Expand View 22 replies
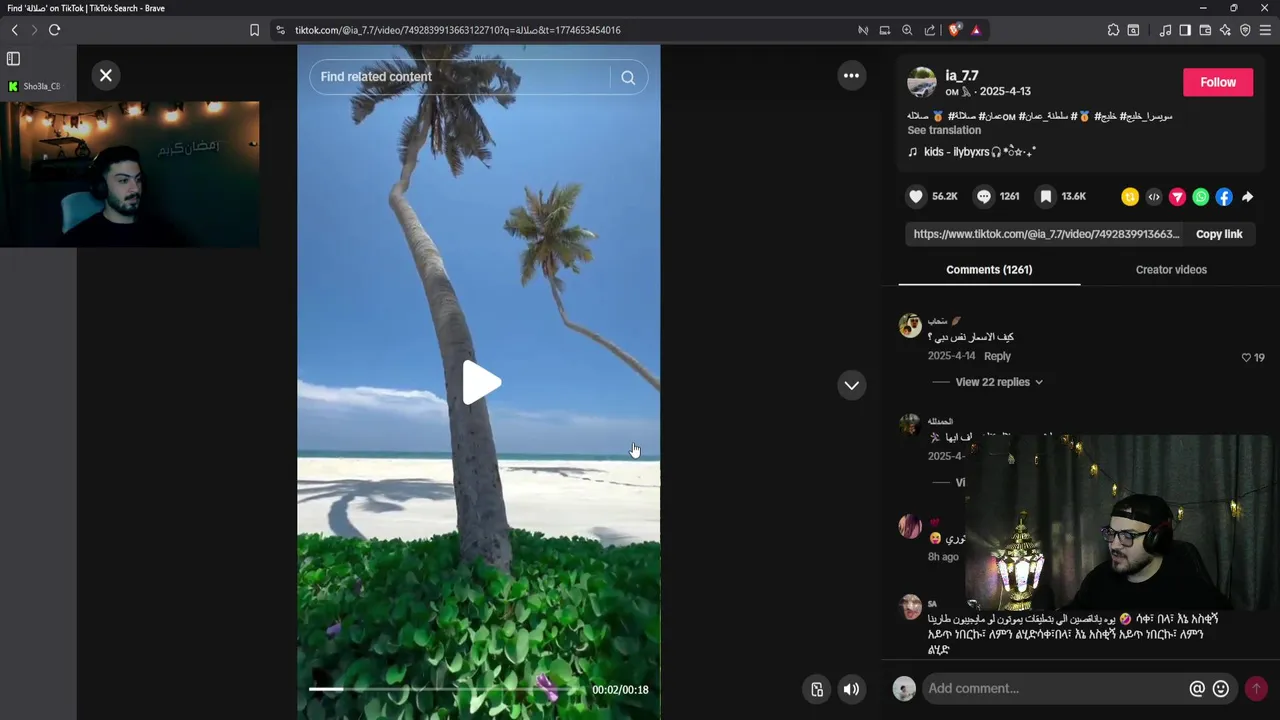This screenshot has height=720, width=1280. pyautogui.click(x=999, y=382)
